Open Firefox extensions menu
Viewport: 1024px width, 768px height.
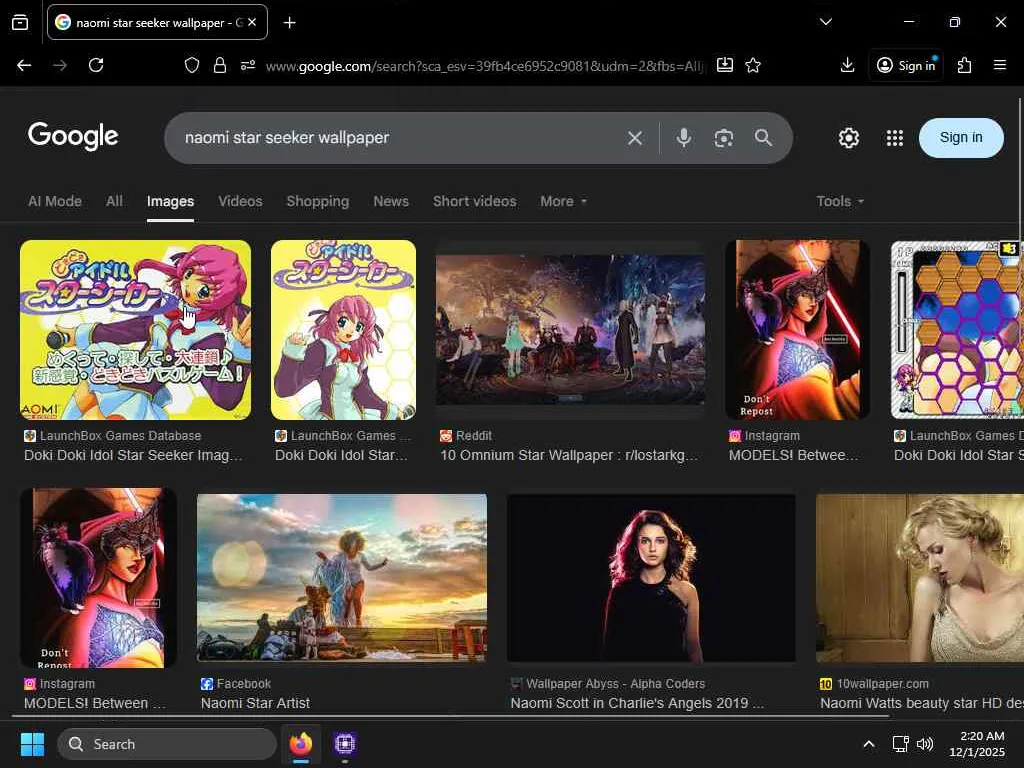(964, 65)
